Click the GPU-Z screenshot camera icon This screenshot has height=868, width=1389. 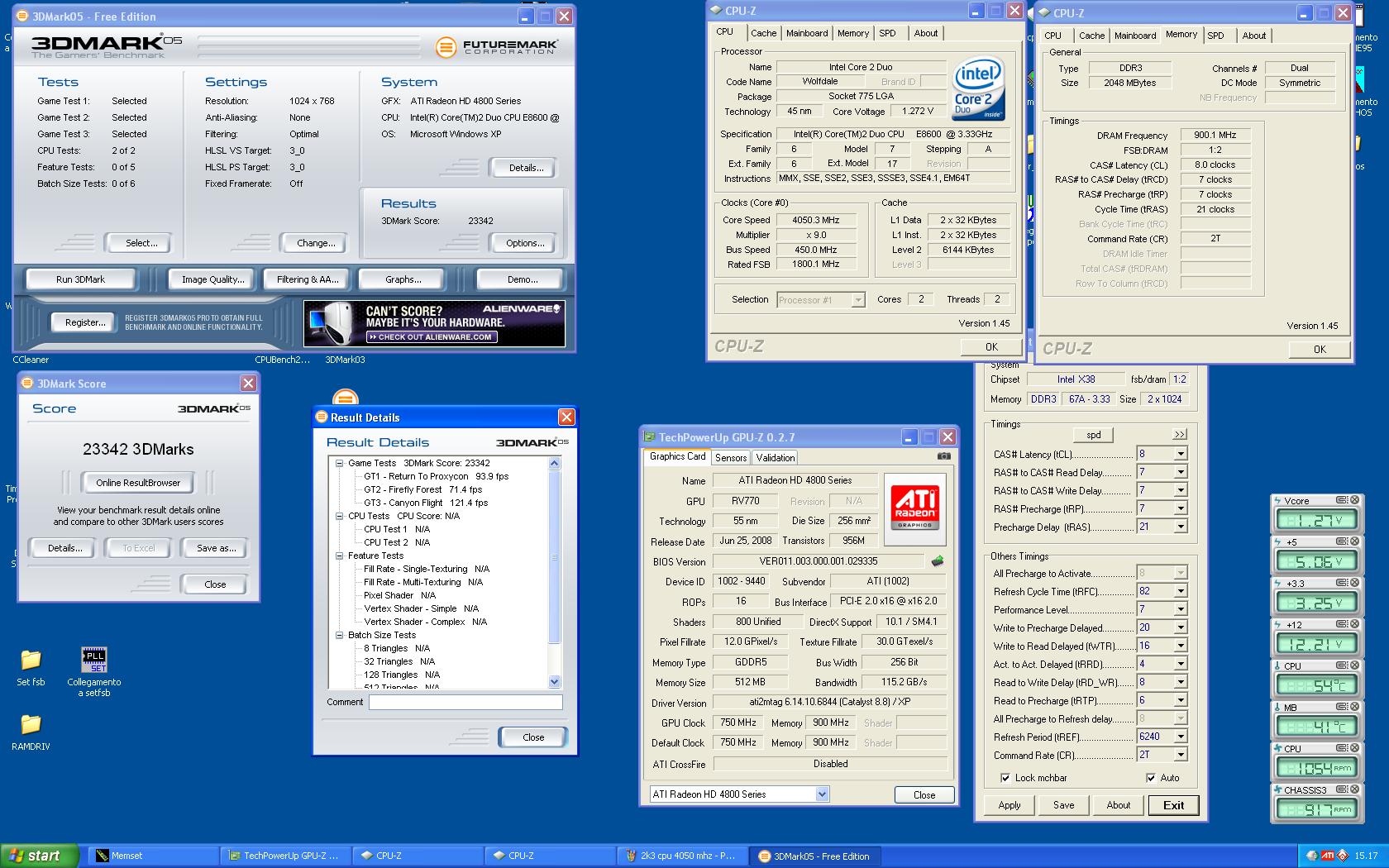coord(943,456)
